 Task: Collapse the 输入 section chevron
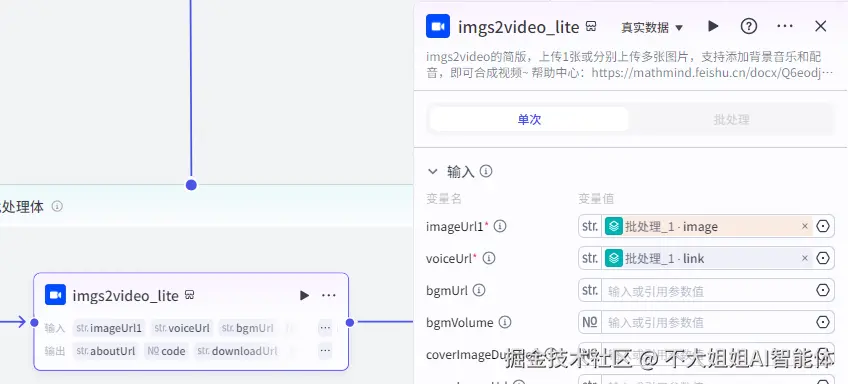(432, 171)
